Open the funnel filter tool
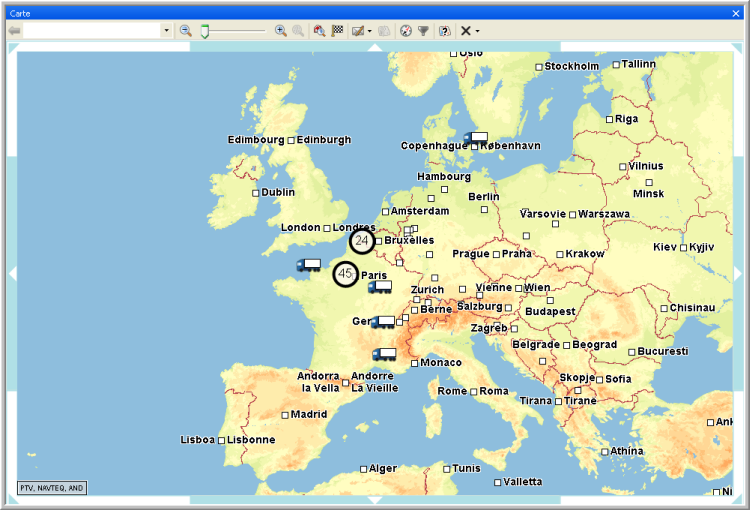 click(x=424, y=31)
